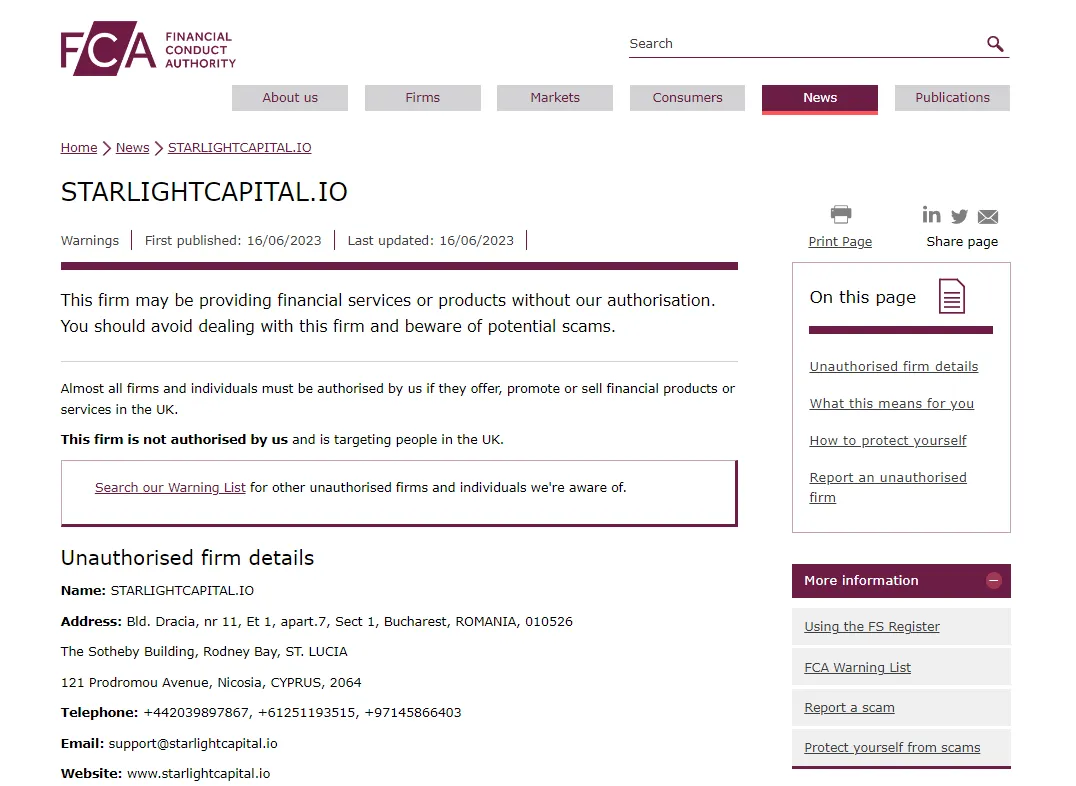1076x786 pixels.
Task: Click the Name: STARLIGHTCAPITAL.IO line
Action: coord(157,590)
